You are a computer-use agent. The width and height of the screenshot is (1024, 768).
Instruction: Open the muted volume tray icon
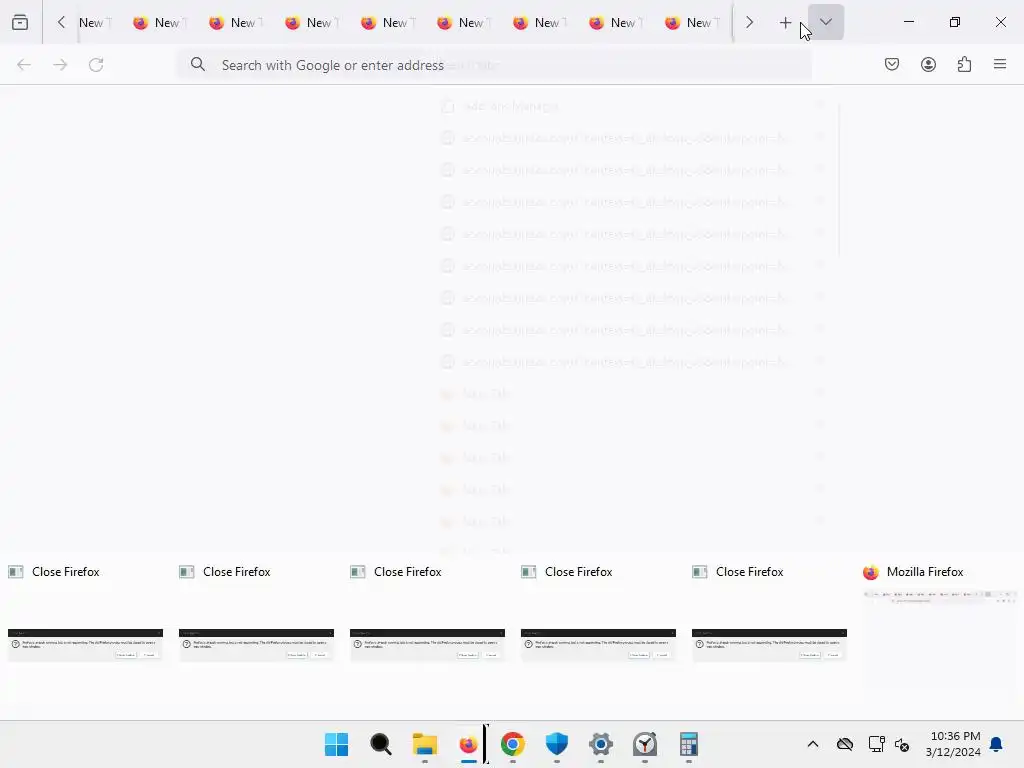[902, 744]
